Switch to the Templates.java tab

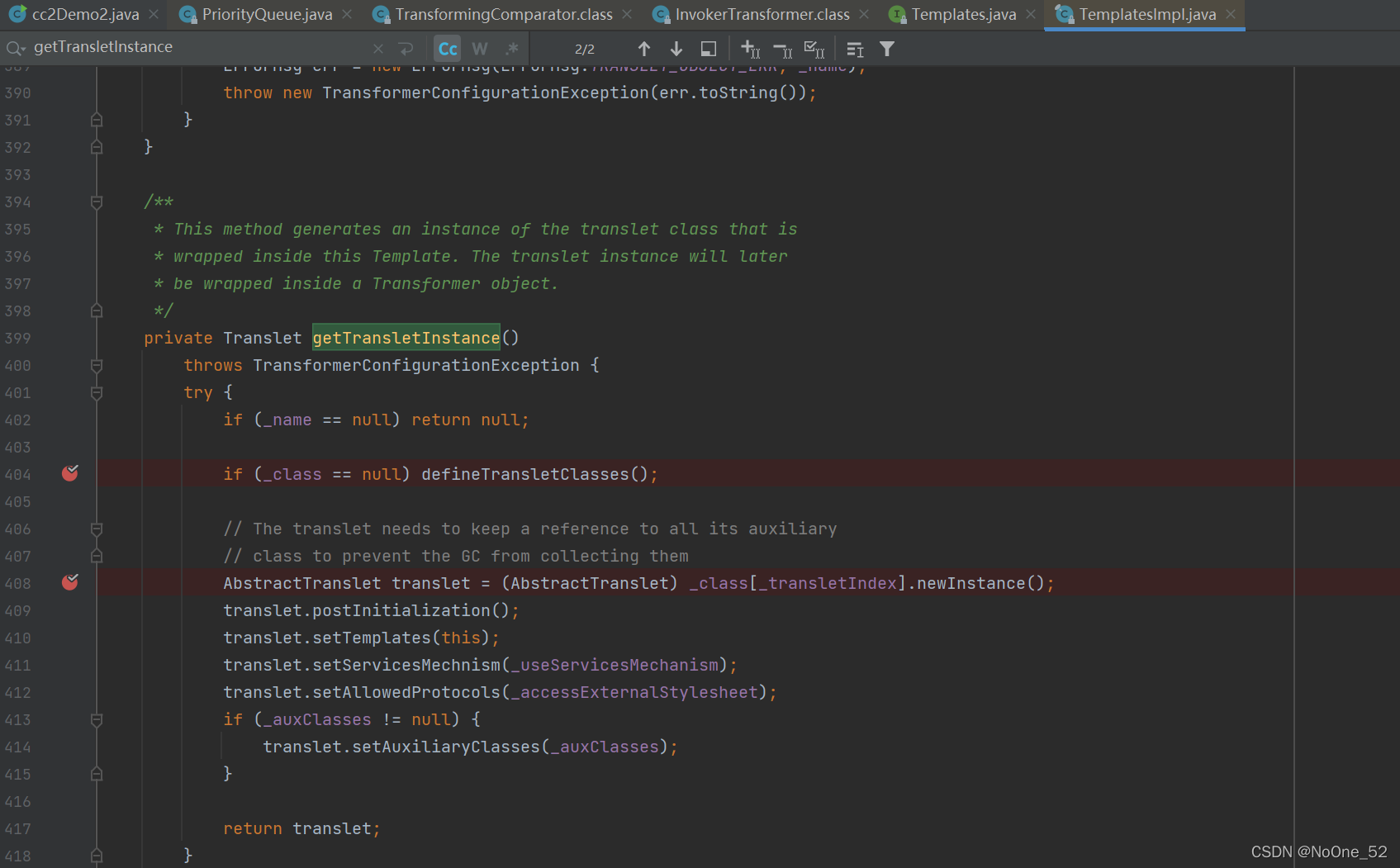point(963,14)
